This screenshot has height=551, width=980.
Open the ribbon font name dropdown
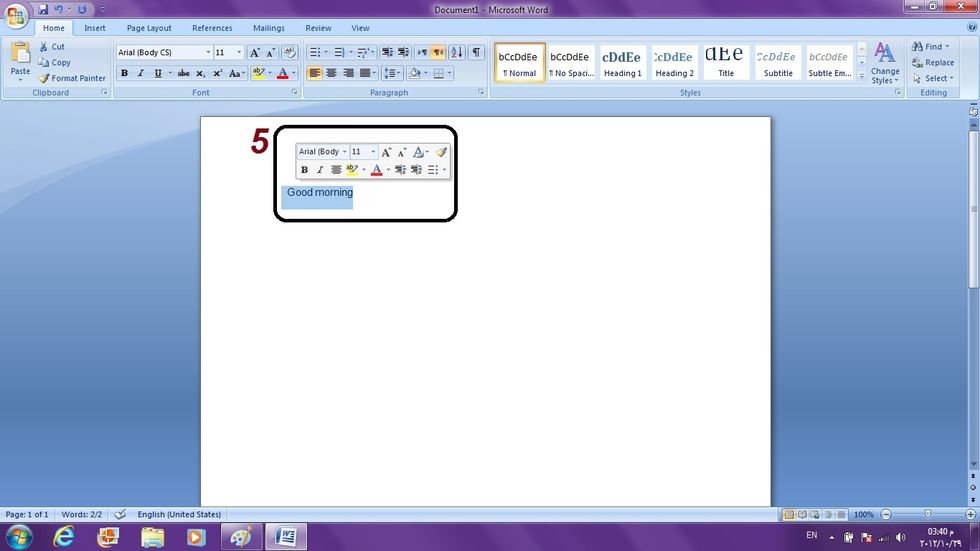pos(208,52)
